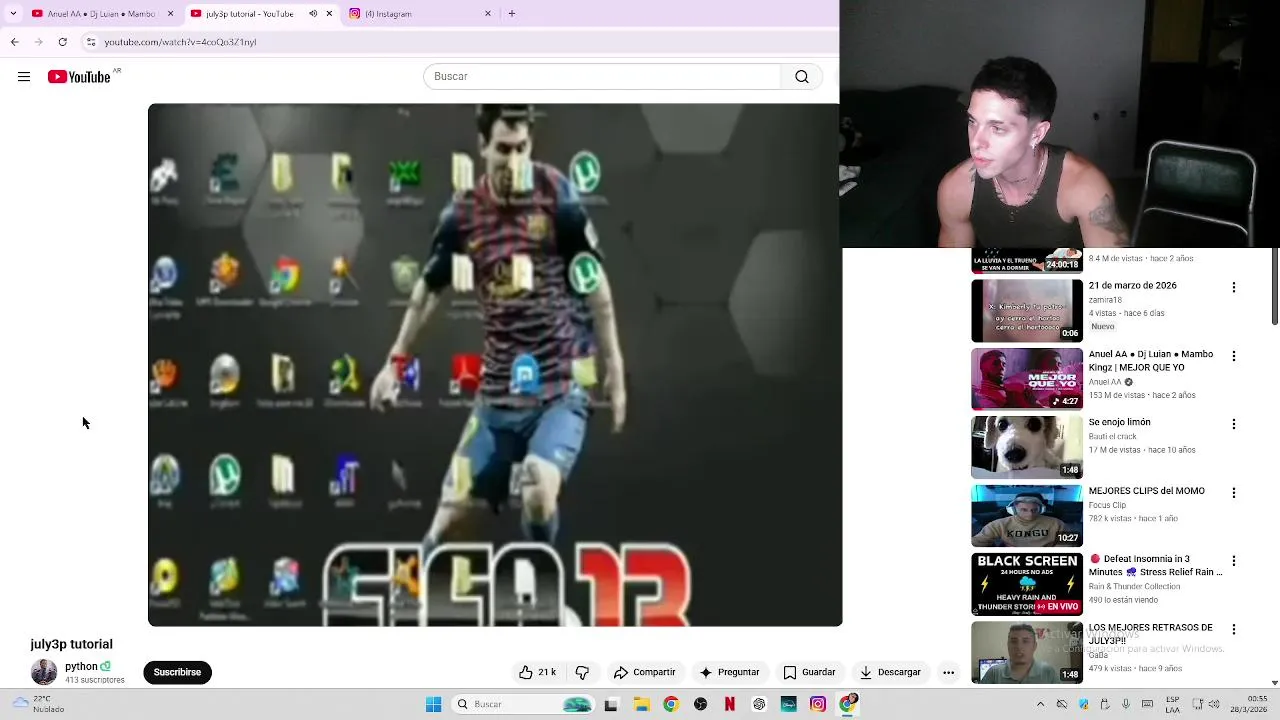The height and width of the screenshot is (720, 1280).
Task: Click the ESP LAA language indicator
Action: pyautogui.click(x=1172, y=704)
